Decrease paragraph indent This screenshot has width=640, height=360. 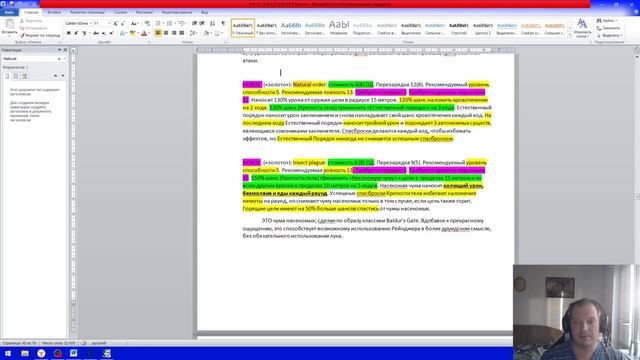click(x=194, y=24)
